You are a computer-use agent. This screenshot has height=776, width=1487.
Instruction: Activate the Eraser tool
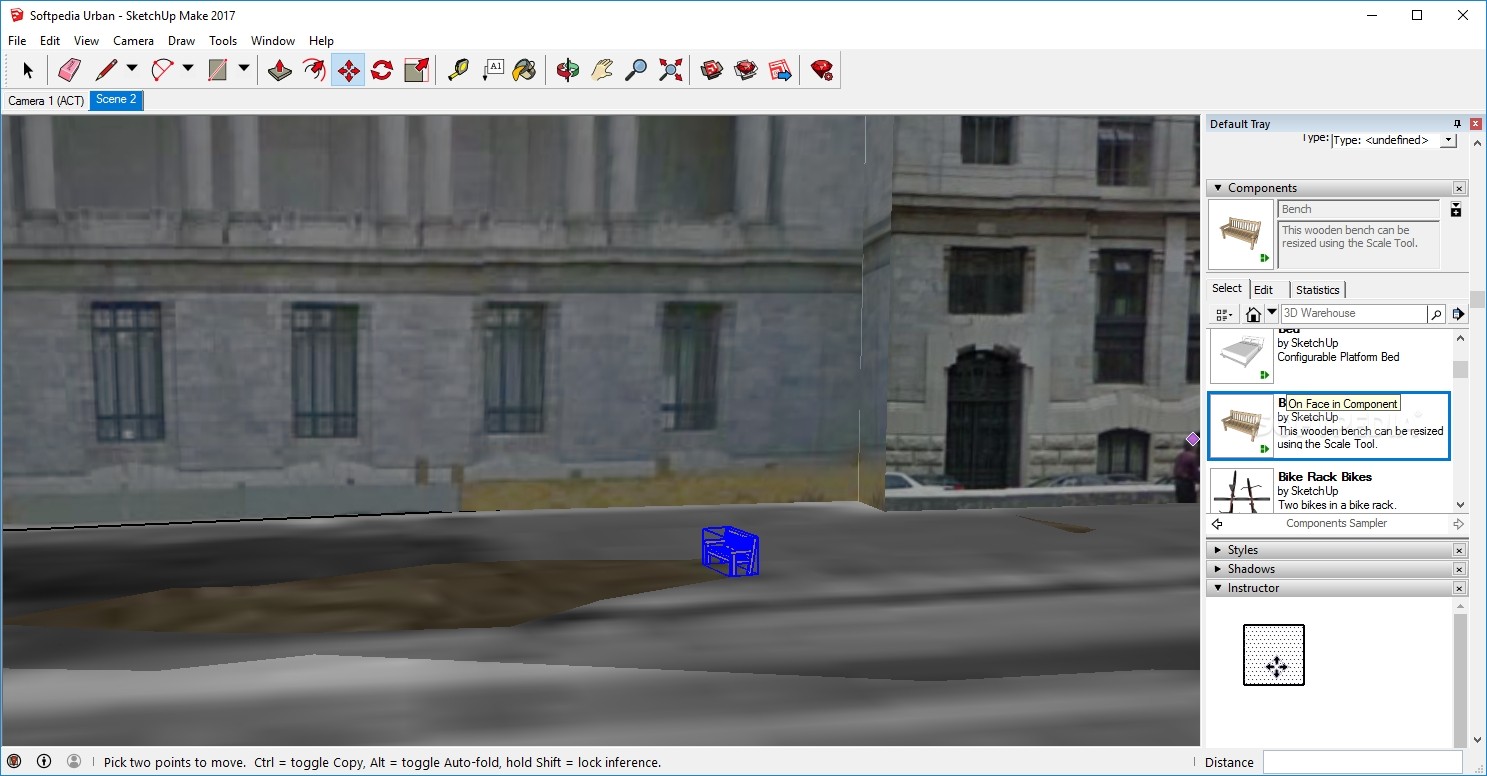[69, 70]
